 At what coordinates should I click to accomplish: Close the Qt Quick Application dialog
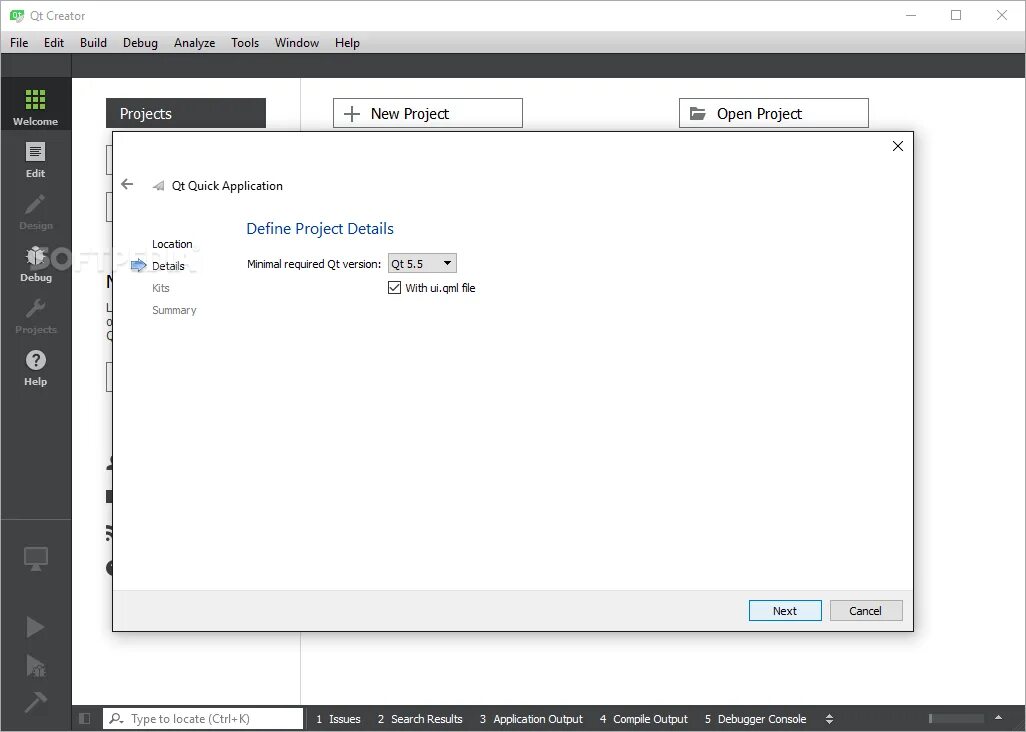pyautogui.click(x=898, y=146)
